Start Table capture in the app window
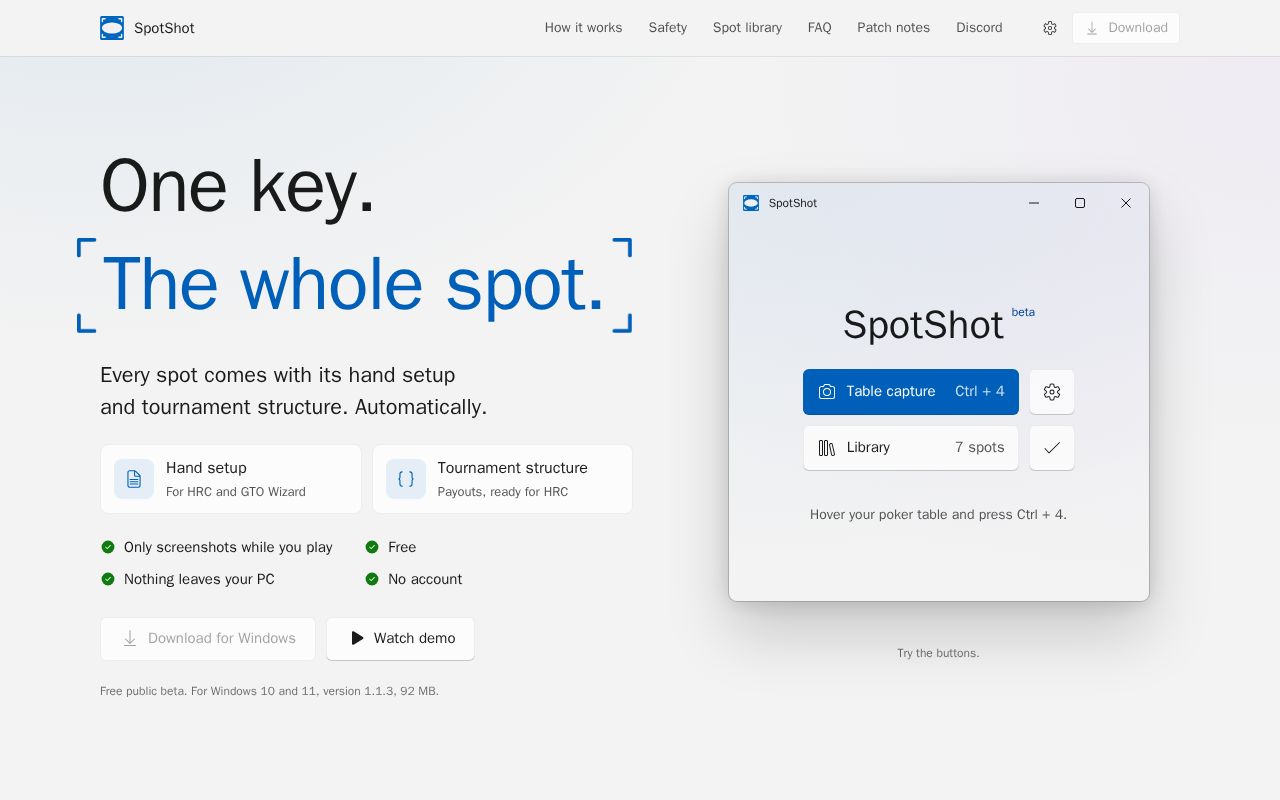 (911, 392)
